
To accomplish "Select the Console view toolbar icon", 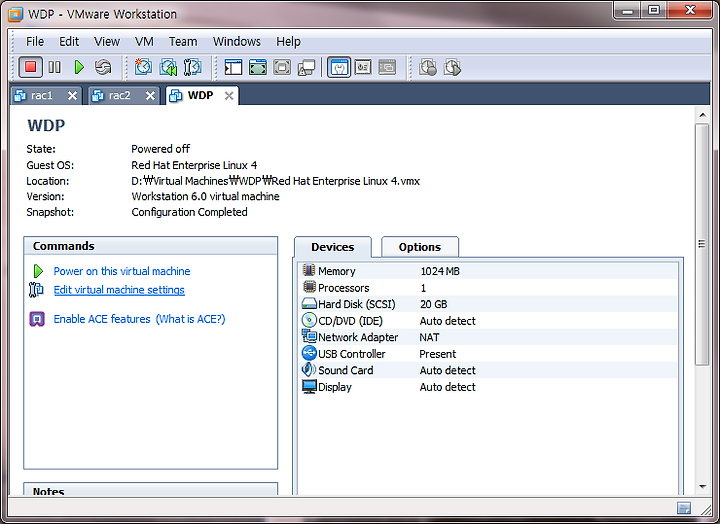I will point(387,68).
